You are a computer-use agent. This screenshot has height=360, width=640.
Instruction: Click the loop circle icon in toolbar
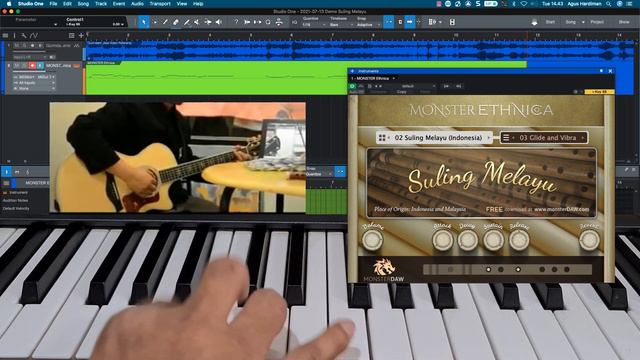tap(268, 22)
